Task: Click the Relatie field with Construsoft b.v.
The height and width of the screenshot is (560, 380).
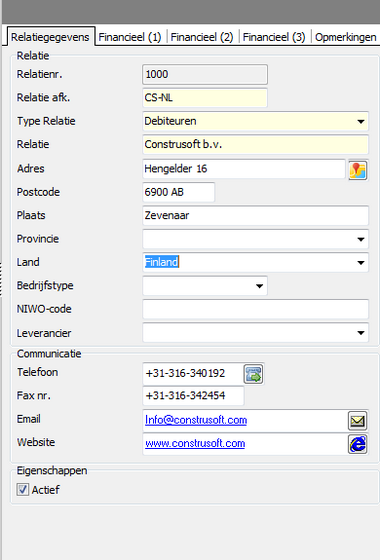Action: (255, 144)
